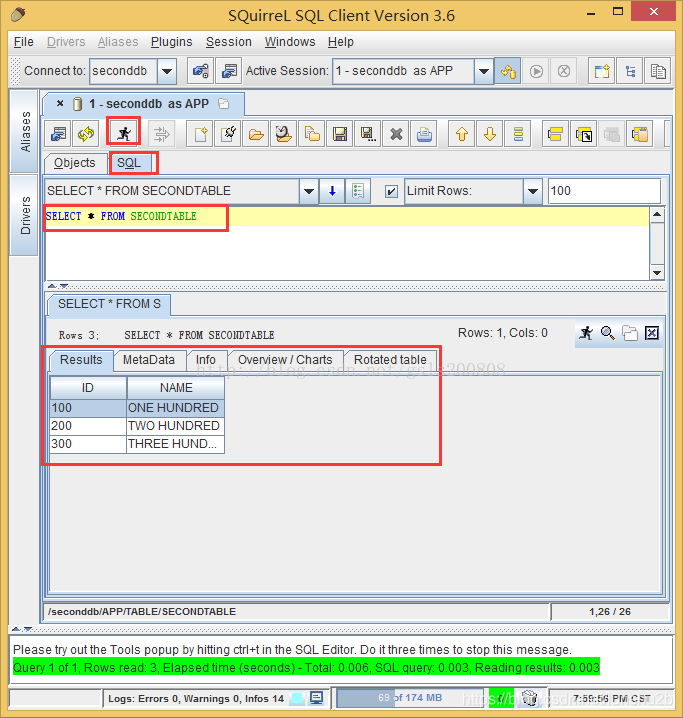Click the next SQL down-arrow icon
This screenshot has height=718, width=683.
(490, 134)
